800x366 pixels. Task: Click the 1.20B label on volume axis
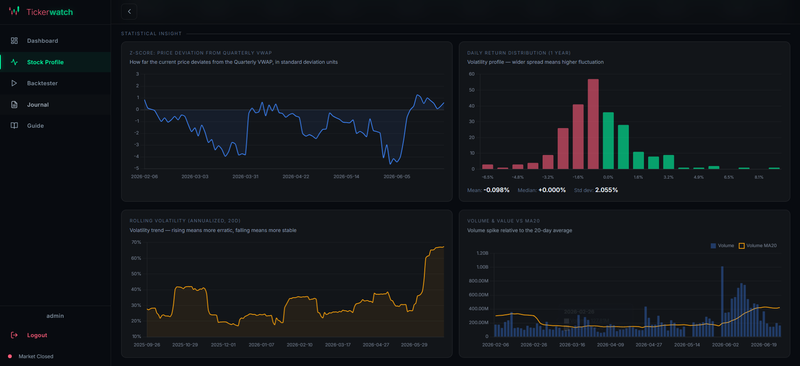pos(482,253)
